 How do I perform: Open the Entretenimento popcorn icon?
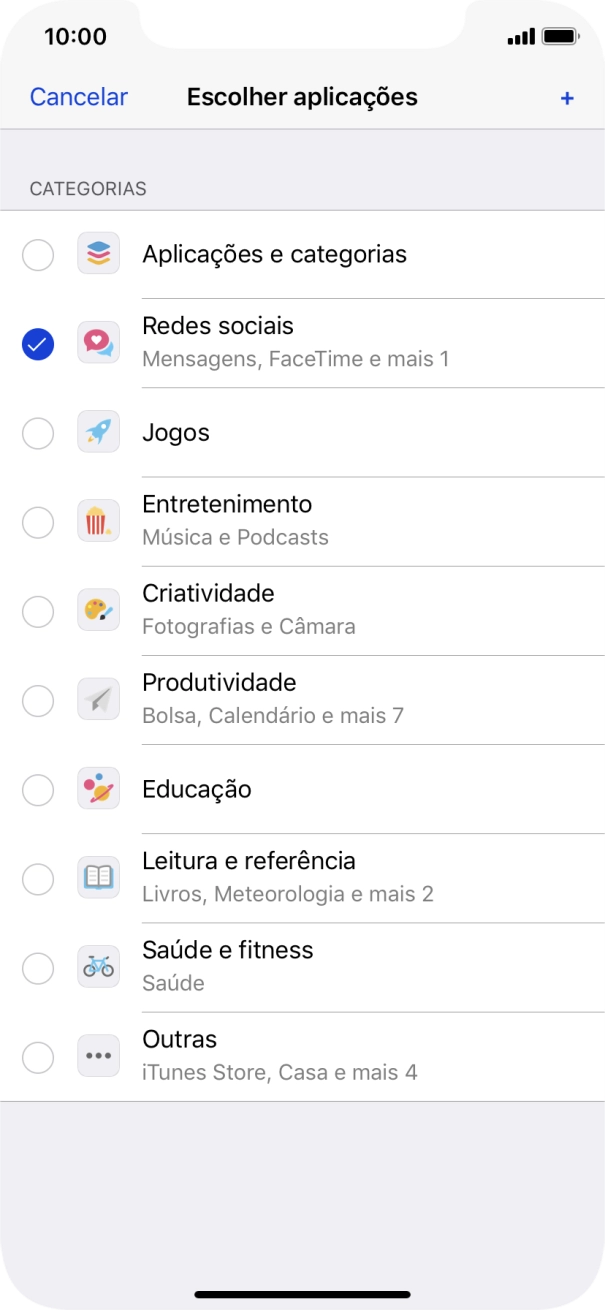(99, 518)
